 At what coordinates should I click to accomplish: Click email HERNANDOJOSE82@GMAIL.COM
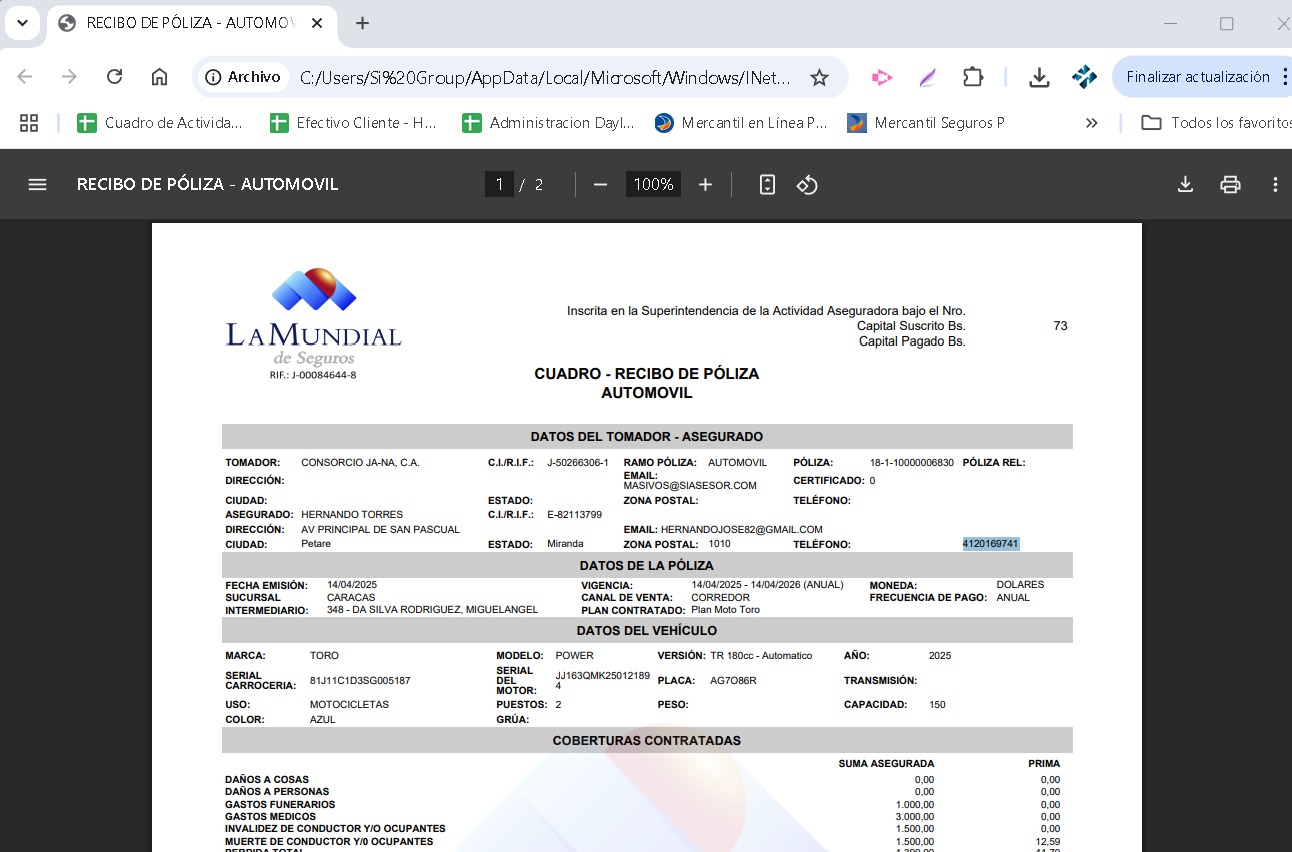click(741, 530)
